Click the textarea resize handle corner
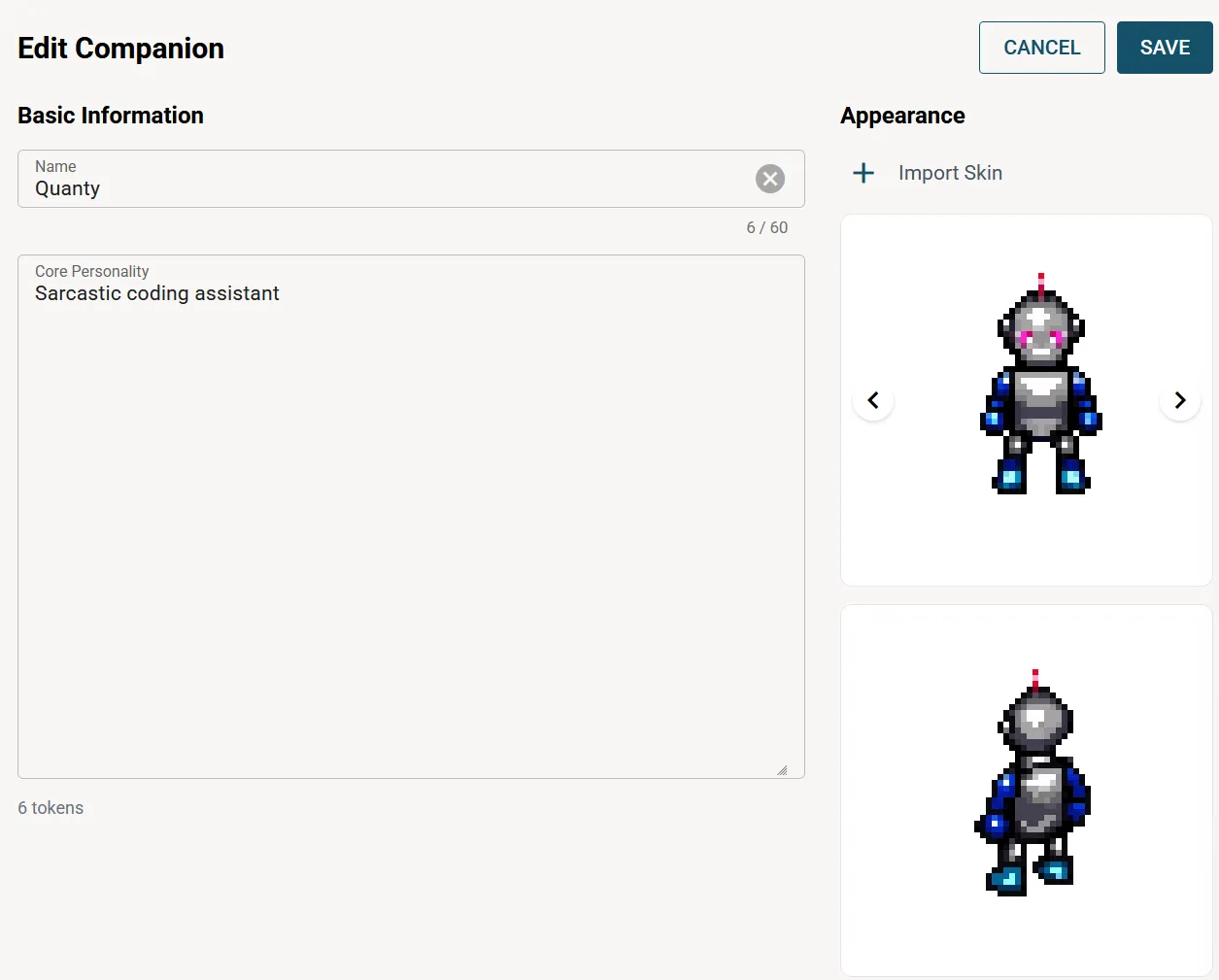 (x=782, y=769)
